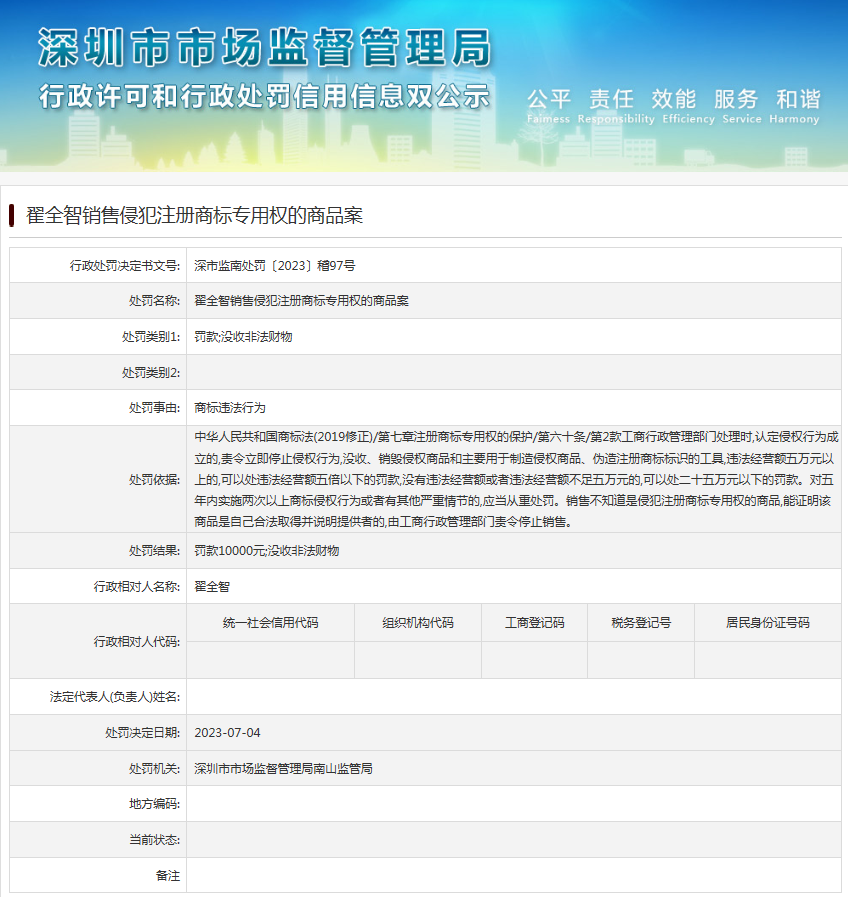Click the page heading 翟全智销售侵犯注册商标专用权的商品案
Screen dimensions: 848x897
(x=195, y=215)
